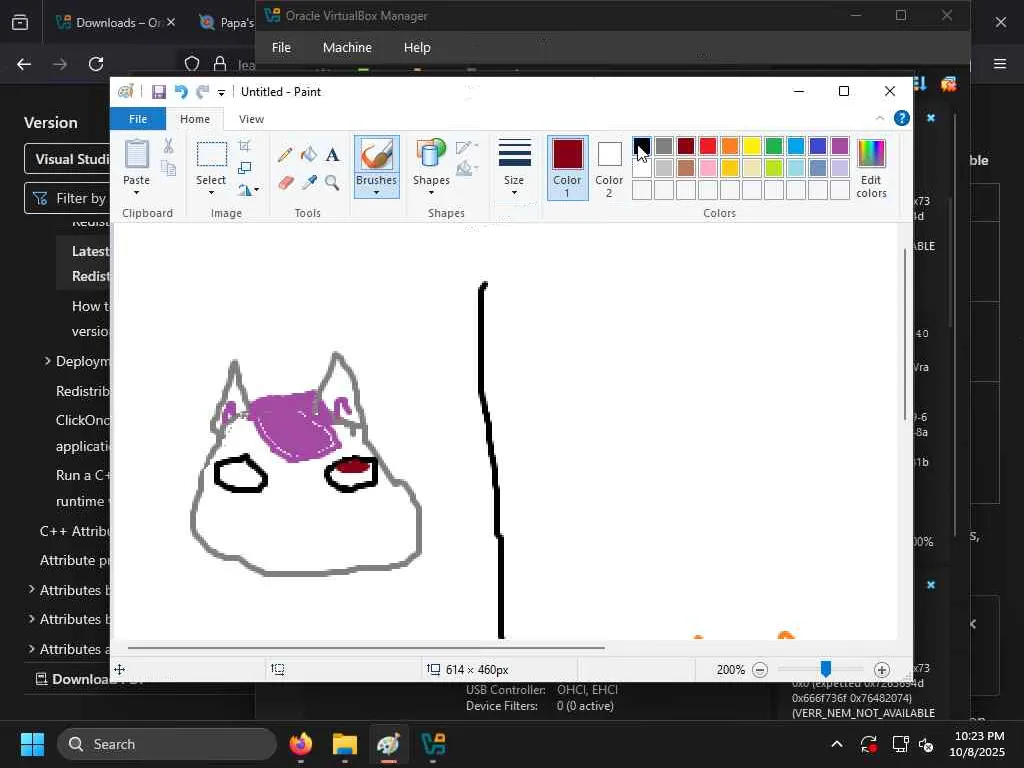Select the Eraser tool in Paint
1024x768 pixels.
285,182
